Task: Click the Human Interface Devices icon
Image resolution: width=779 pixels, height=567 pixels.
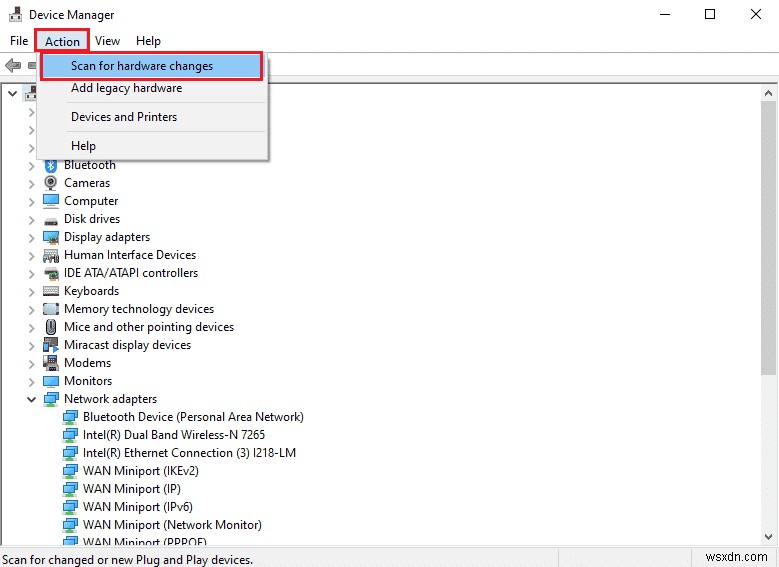Action: 51,255
